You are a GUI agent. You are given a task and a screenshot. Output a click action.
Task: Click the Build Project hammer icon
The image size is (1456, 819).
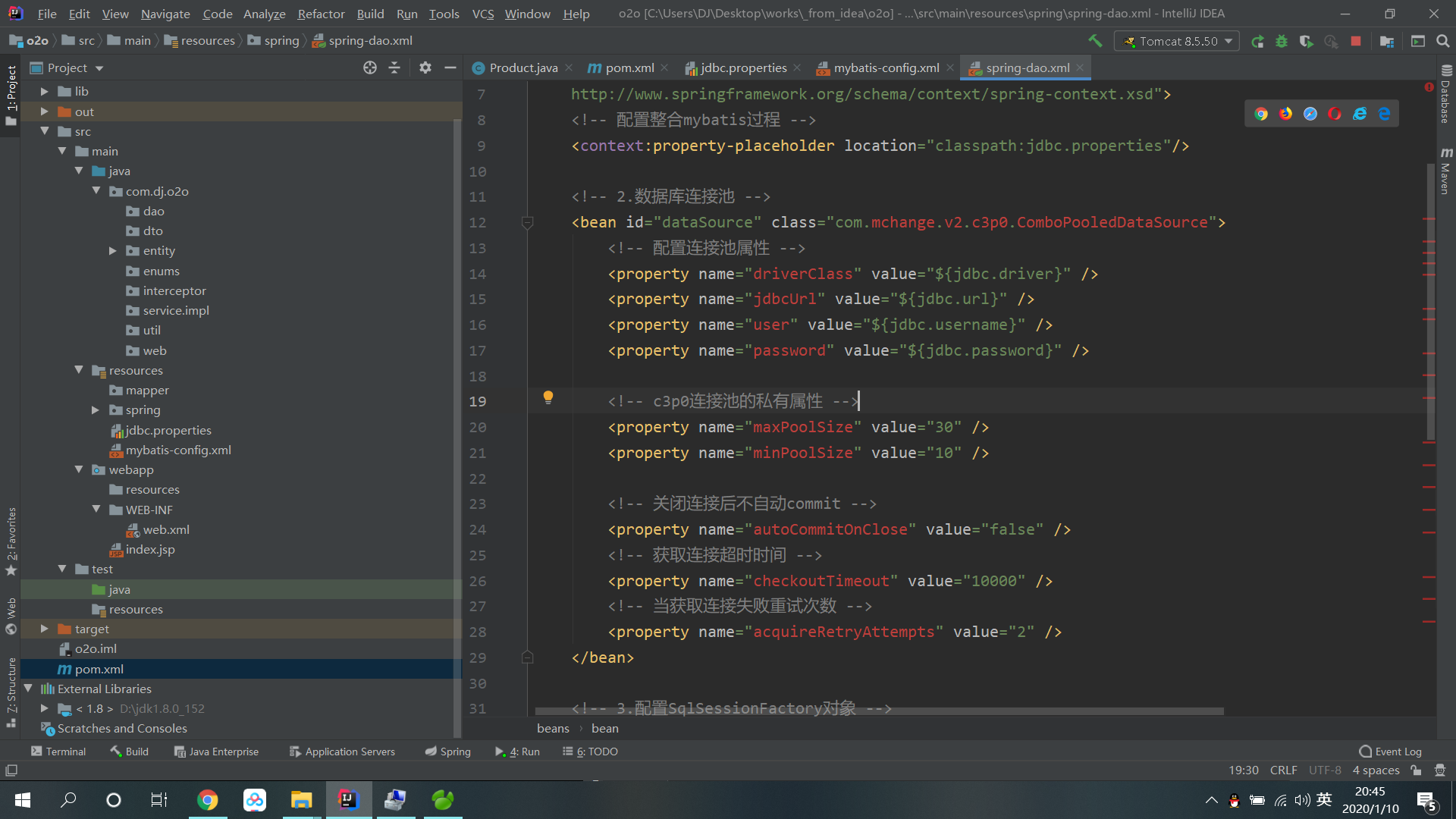pyautogui.click(x=1095, y=41)
